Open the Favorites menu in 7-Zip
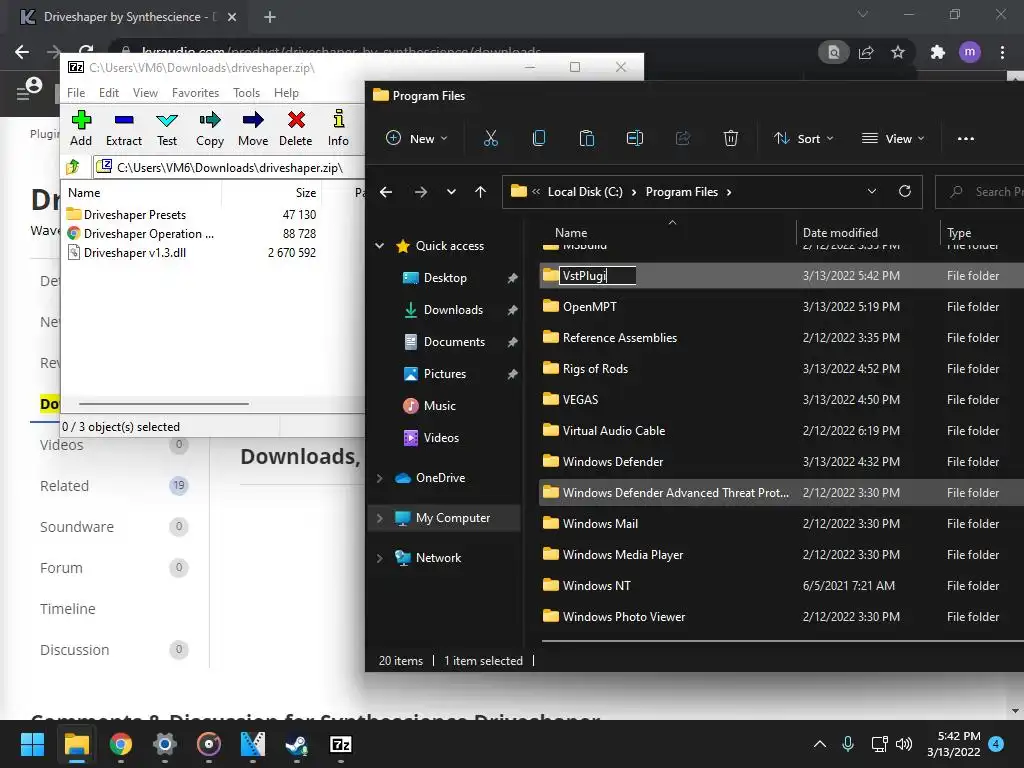1024x768 pixels. click(x=195, y=93)
